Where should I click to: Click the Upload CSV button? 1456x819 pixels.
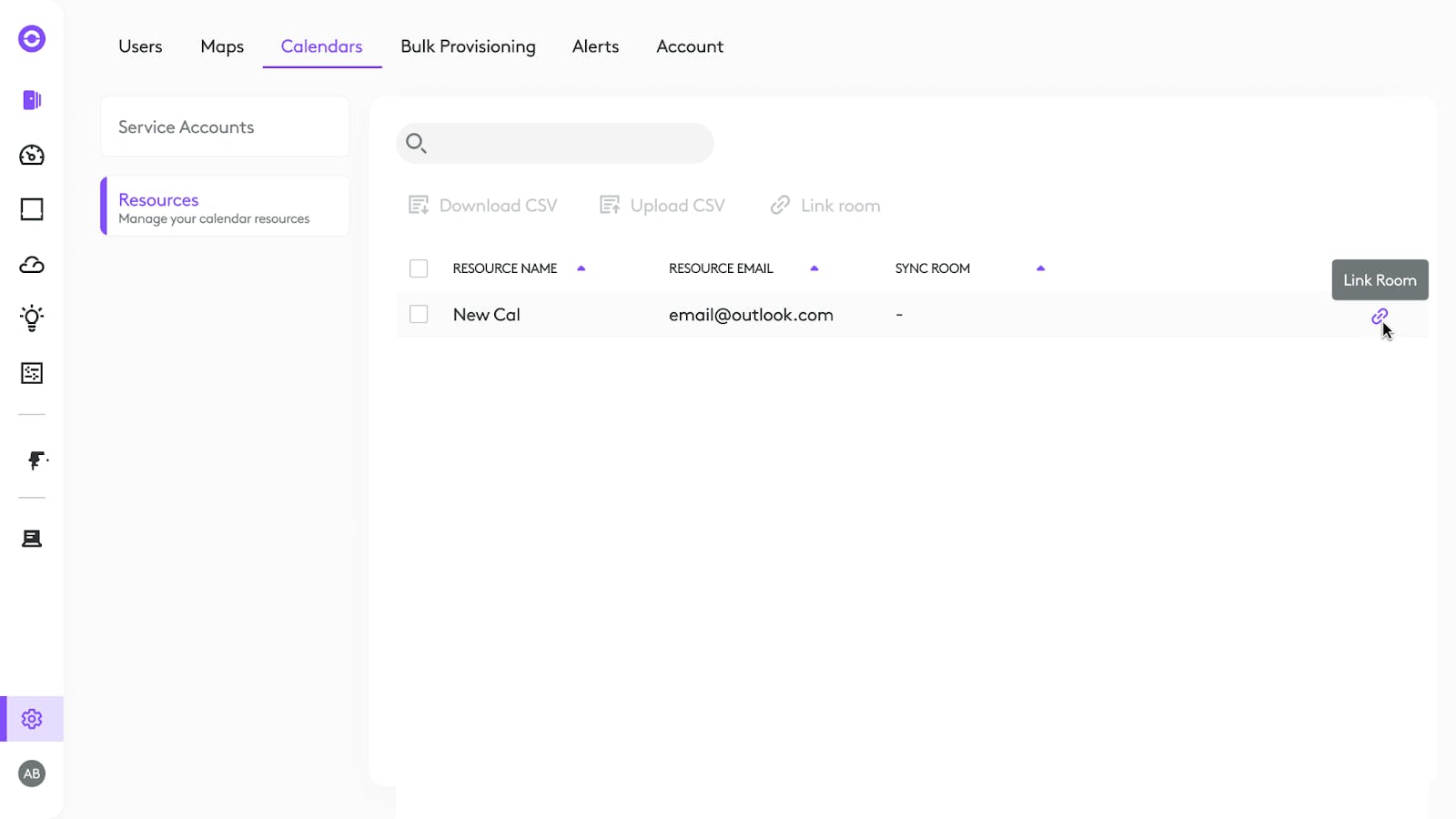click(662, 206)
